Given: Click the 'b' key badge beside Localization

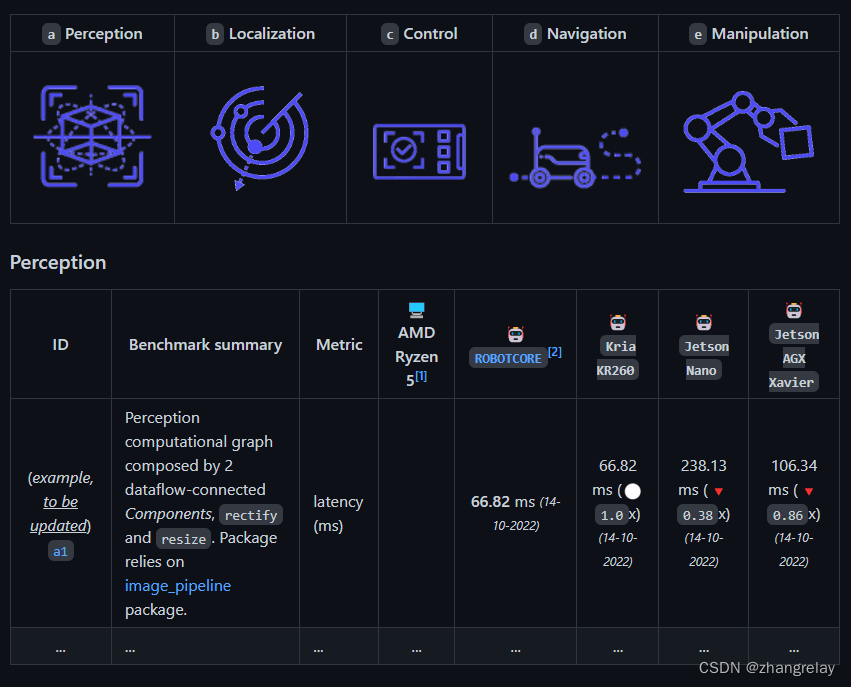Looking at the screenshot, I should pos(215,34).
